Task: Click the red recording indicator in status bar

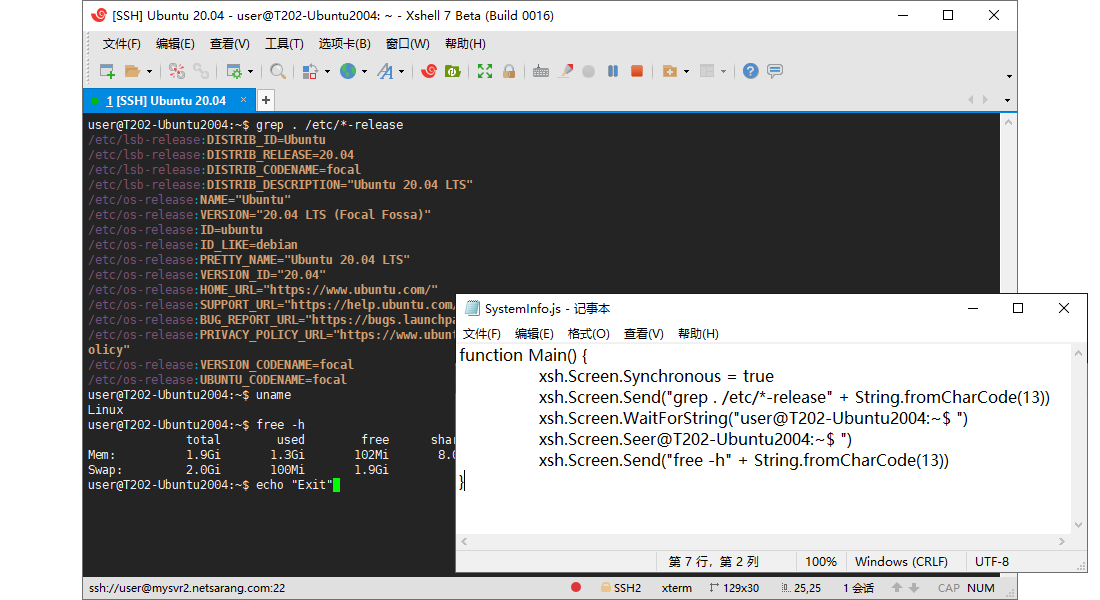Action: (576, 587)
